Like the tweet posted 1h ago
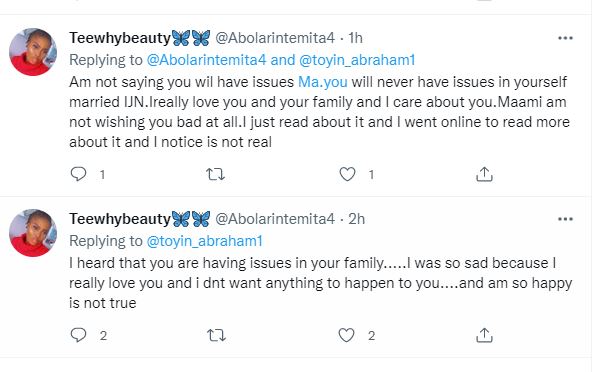Screen dimensions: 612x372 [347, 174]
